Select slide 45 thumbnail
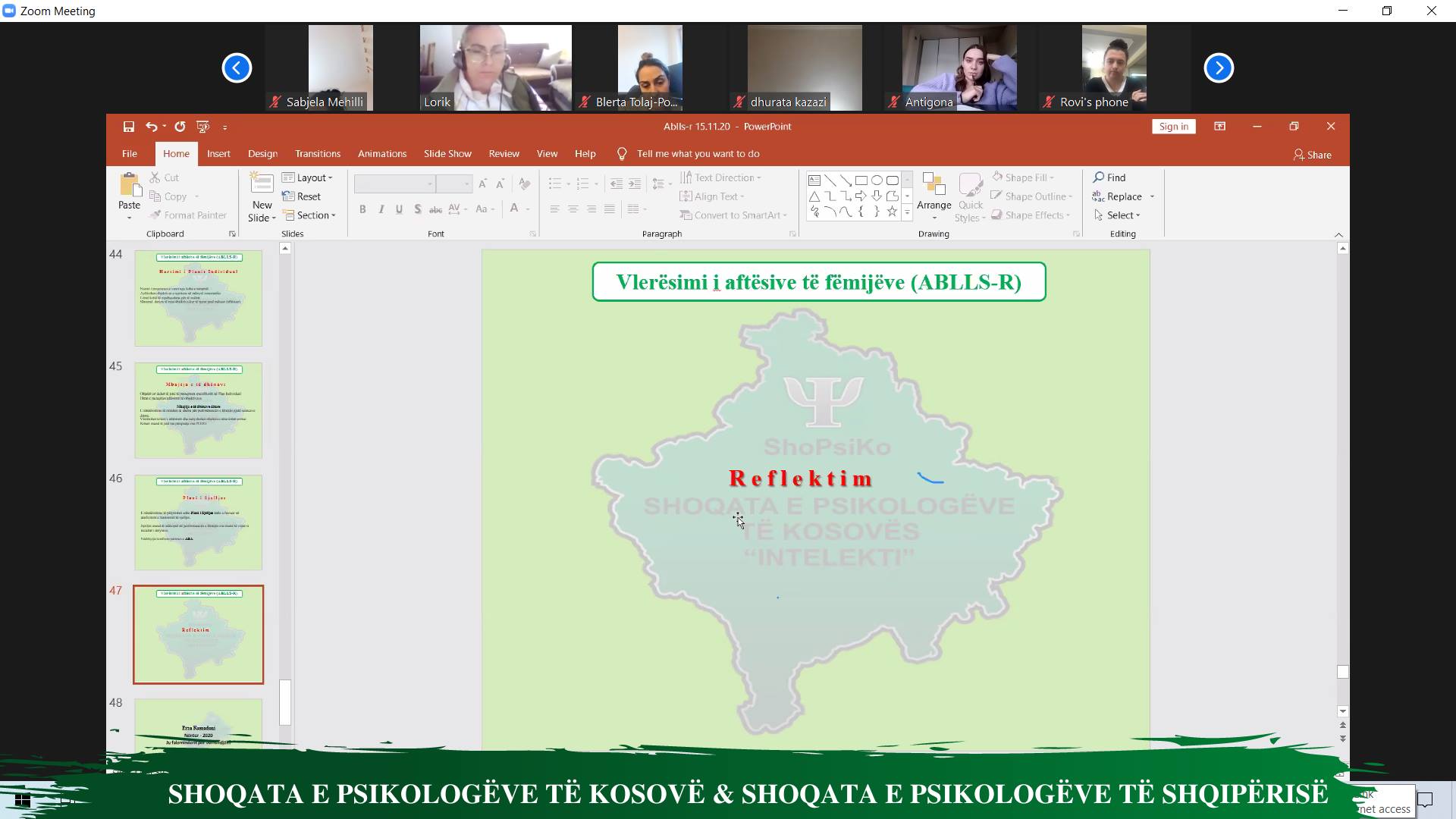 click(198, 410)
